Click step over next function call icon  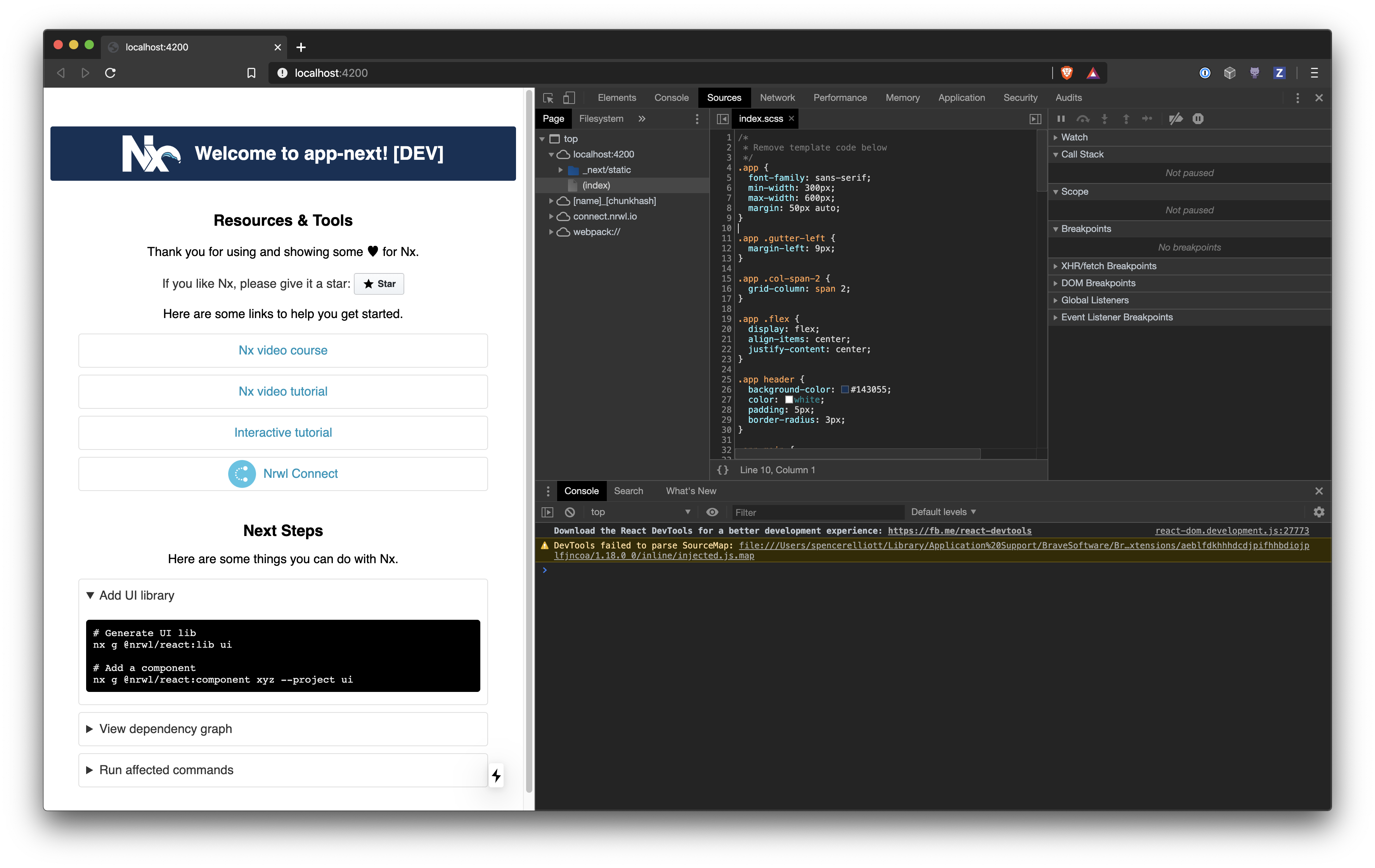pyautogui.click(x=1082, y=119)
